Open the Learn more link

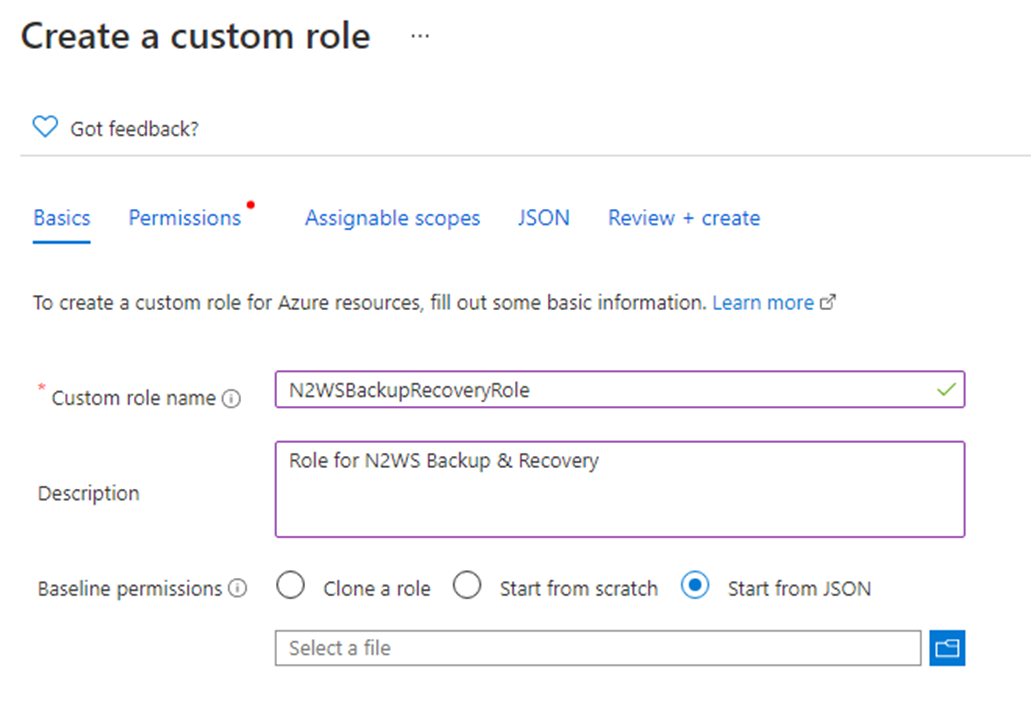point(763,303)
